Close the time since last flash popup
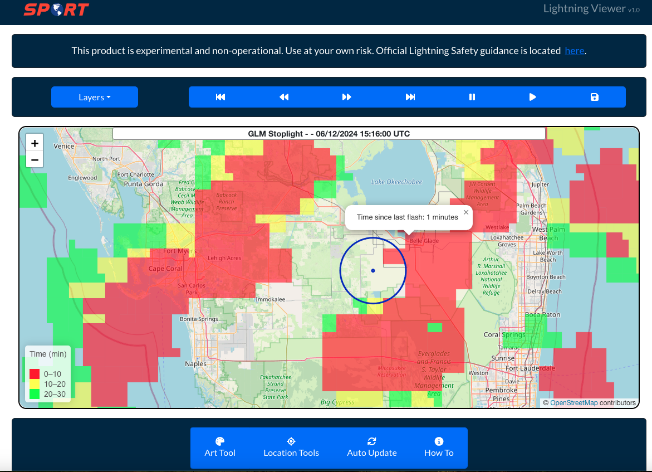Viewport: 652px width, 472px height. click(465, 212)
